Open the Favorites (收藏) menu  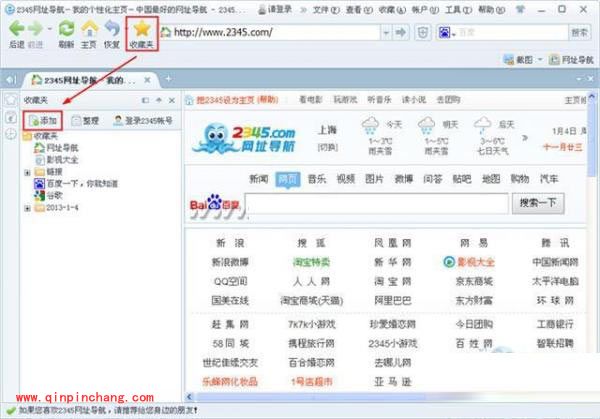[392, 10]
